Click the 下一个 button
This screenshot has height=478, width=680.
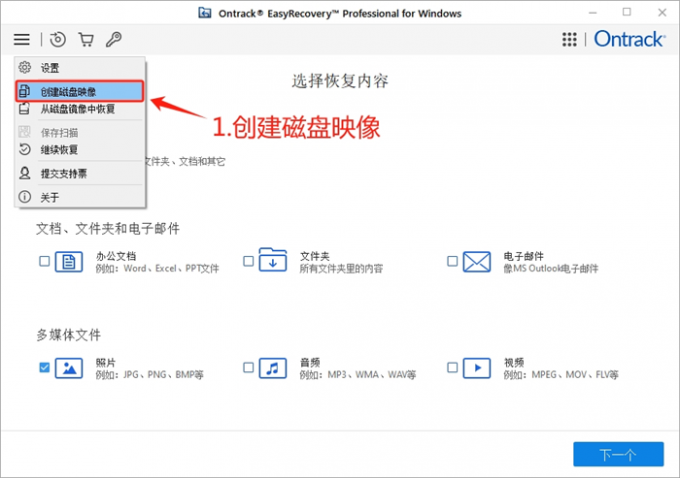click(x=618, y=454)
